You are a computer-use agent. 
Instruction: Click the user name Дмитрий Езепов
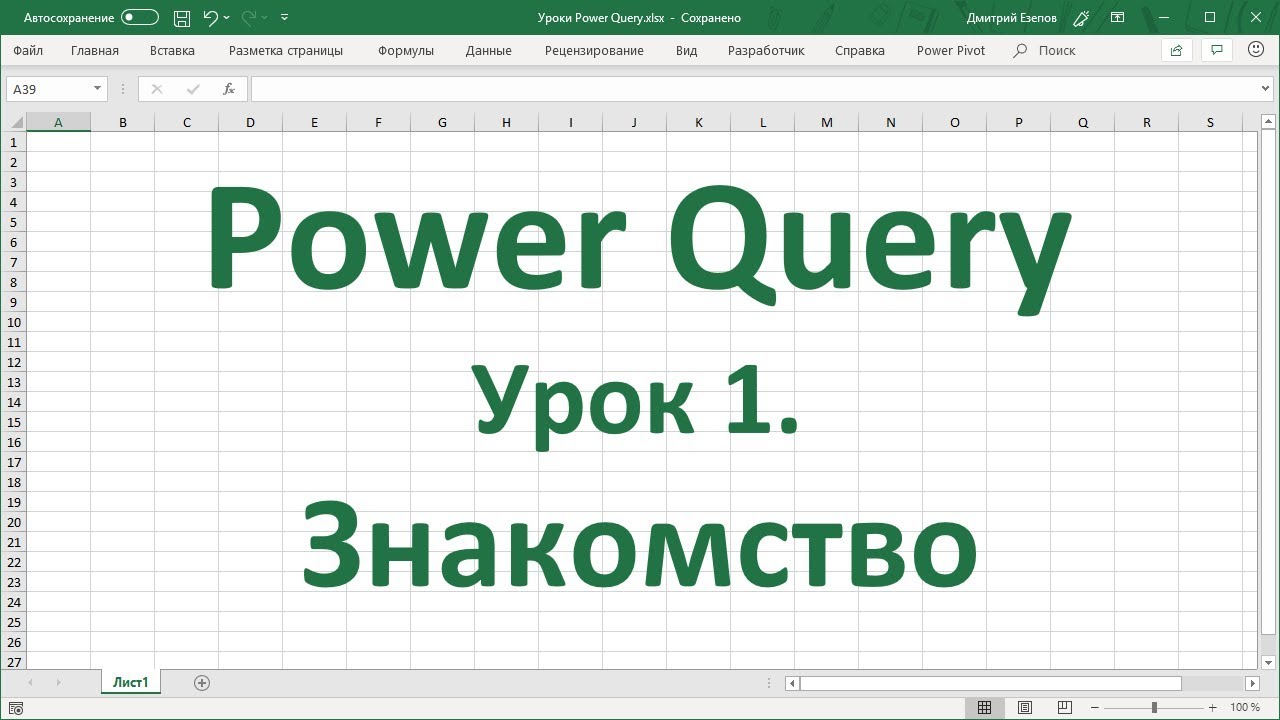point(1012,18)
